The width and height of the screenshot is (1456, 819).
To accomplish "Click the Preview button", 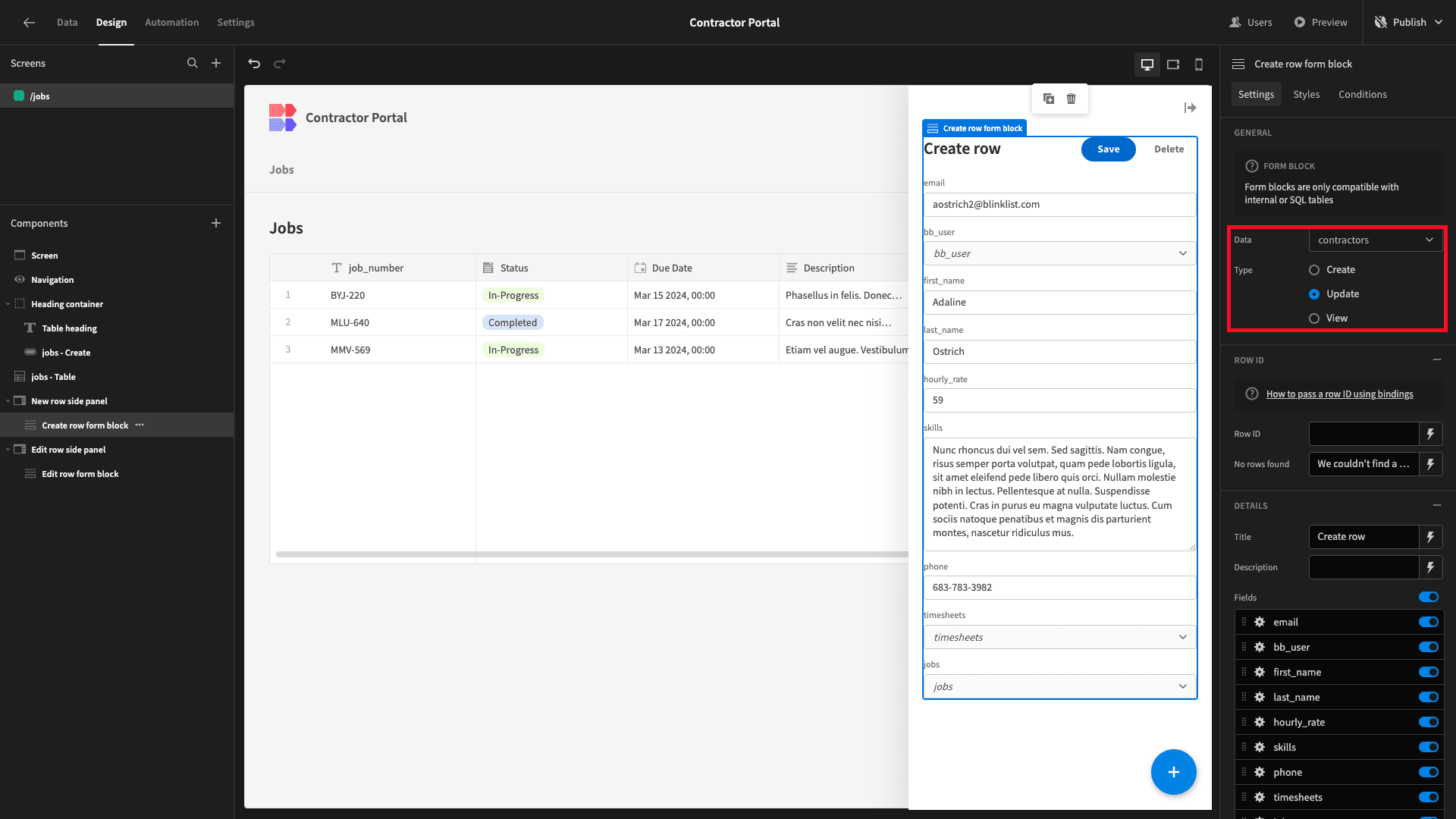I will click(x=1321, y=22).
